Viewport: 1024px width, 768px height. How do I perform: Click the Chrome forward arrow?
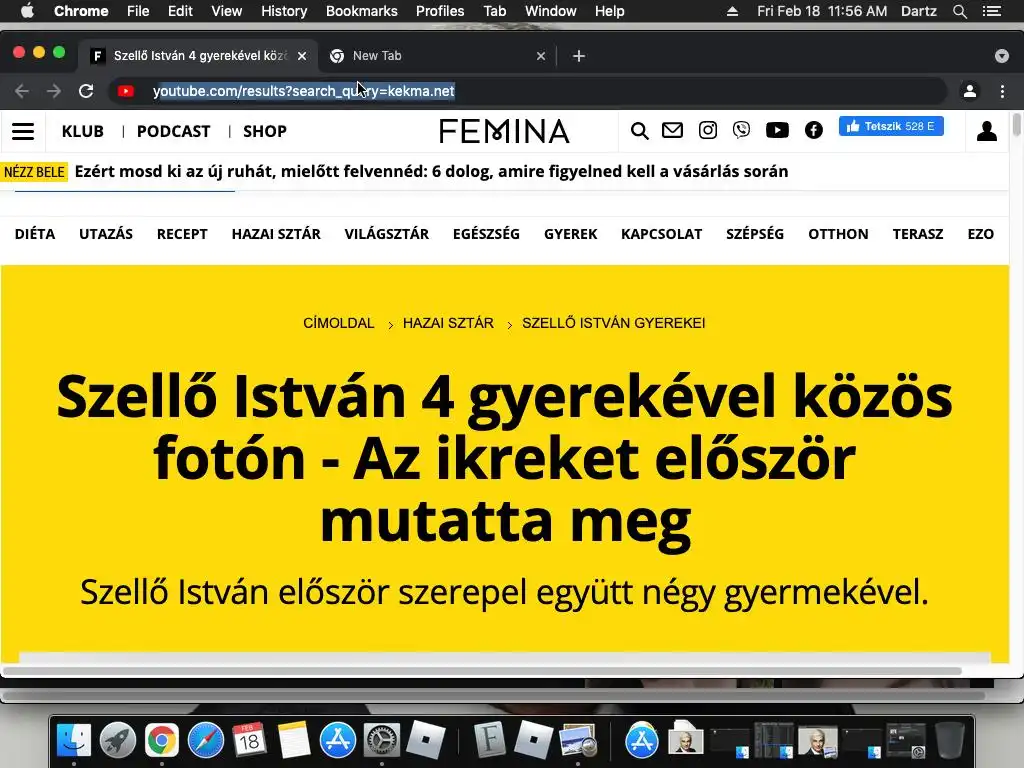54,91
